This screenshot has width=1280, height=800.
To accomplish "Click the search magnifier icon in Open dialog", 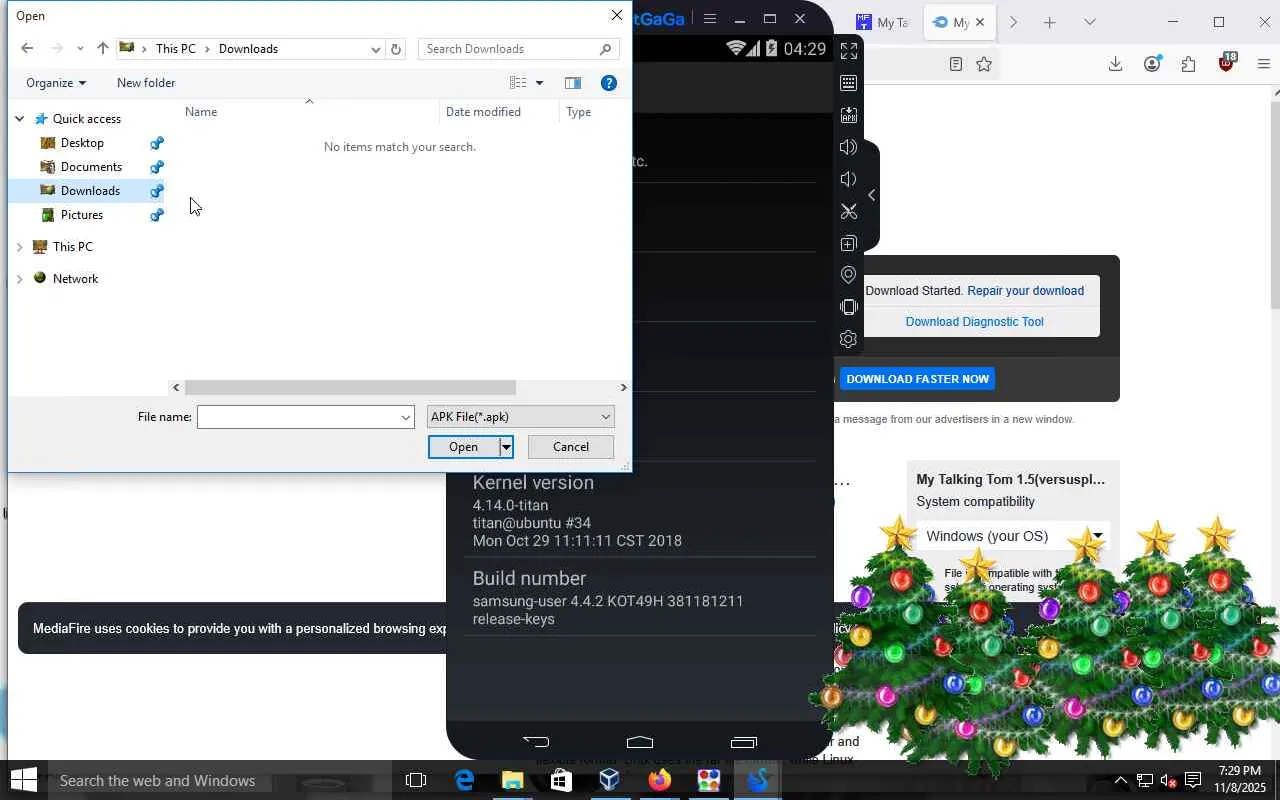I will point(605,48).
